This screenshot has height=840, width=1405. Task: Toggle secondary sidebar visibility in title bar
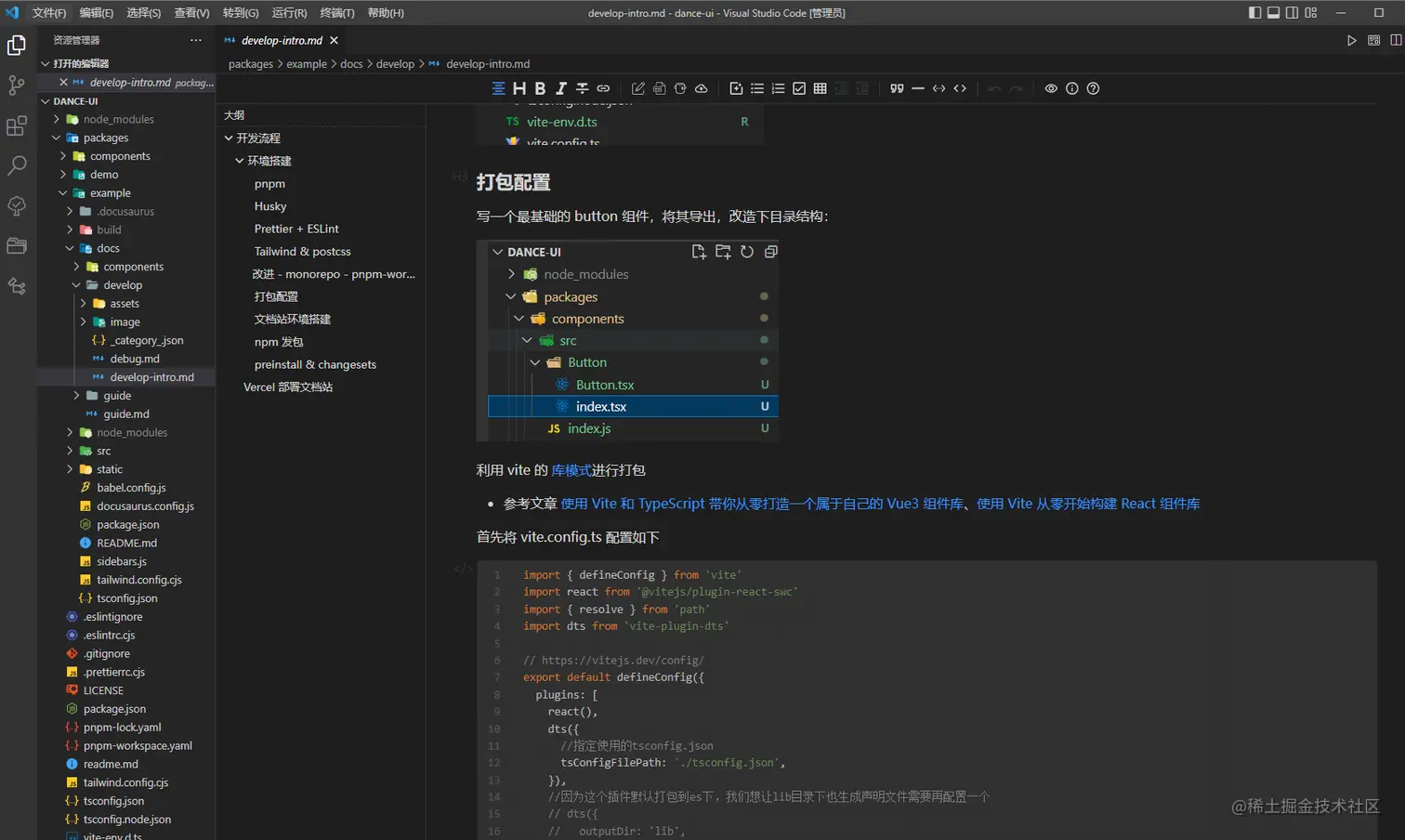pyautogui.click(x=1292, y=12)
